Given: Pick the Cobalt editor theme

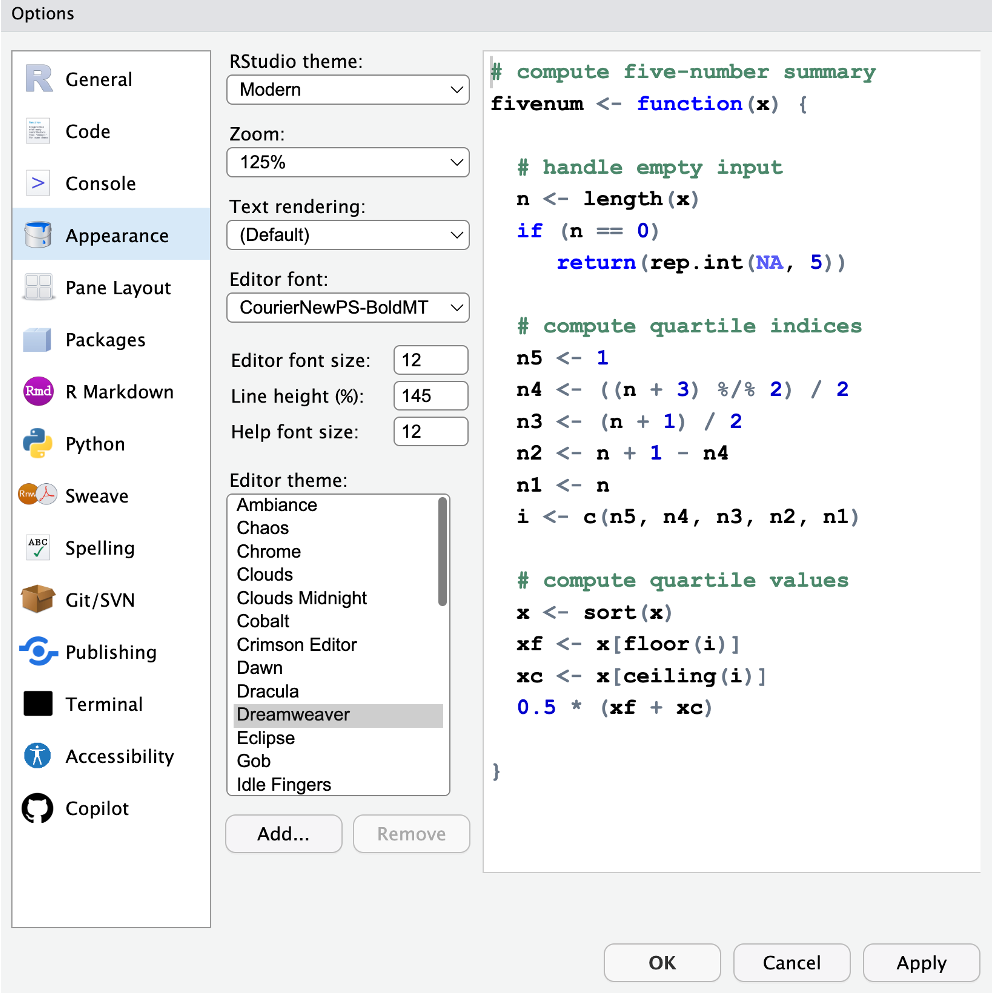Looking at the screenshot, I should (336, 621).
